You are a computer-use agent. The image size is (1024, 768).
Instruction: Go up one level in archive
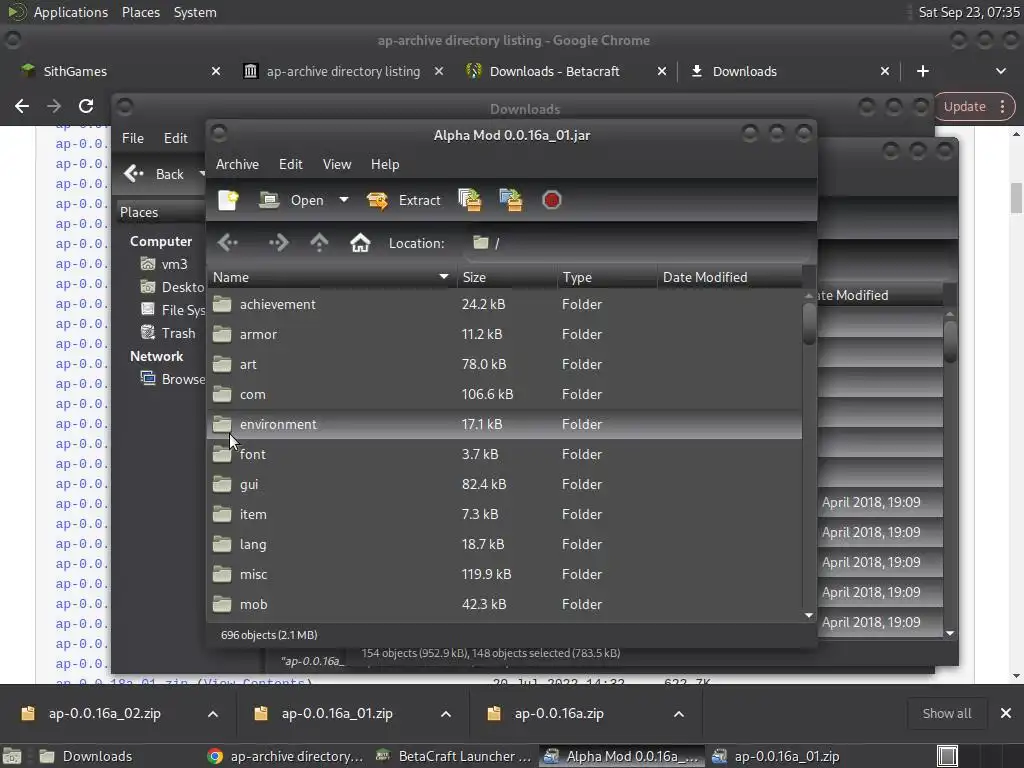coord(319,243)
